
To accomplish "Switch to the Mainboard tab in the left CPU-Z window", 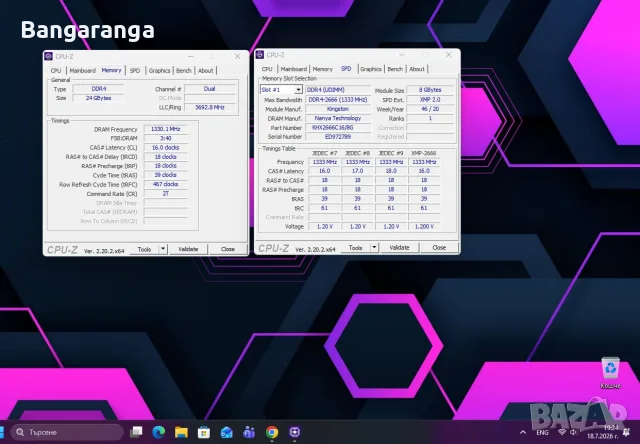I will point(82,71).
